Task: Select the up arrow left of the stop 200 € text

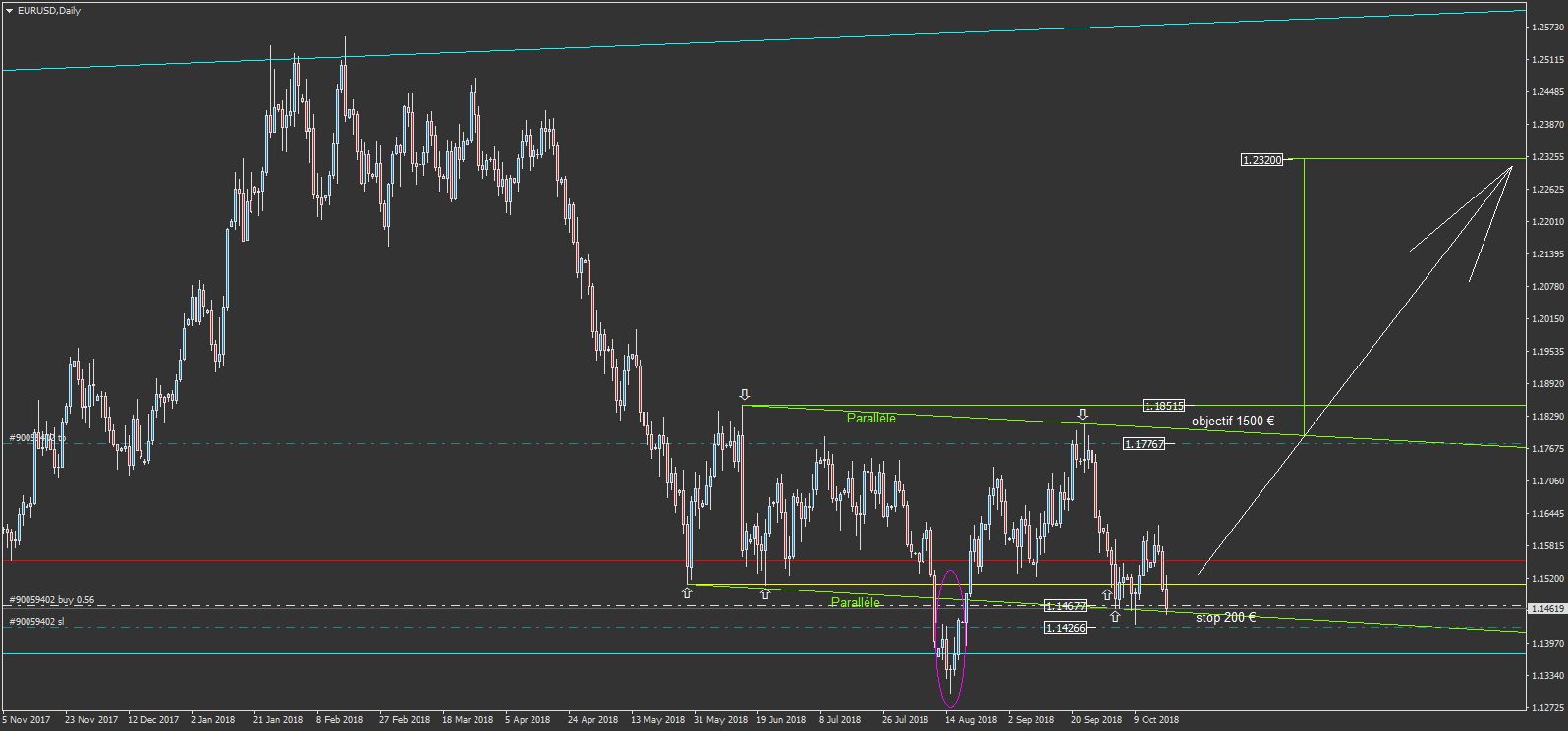Action: [x=1115, y=617]
